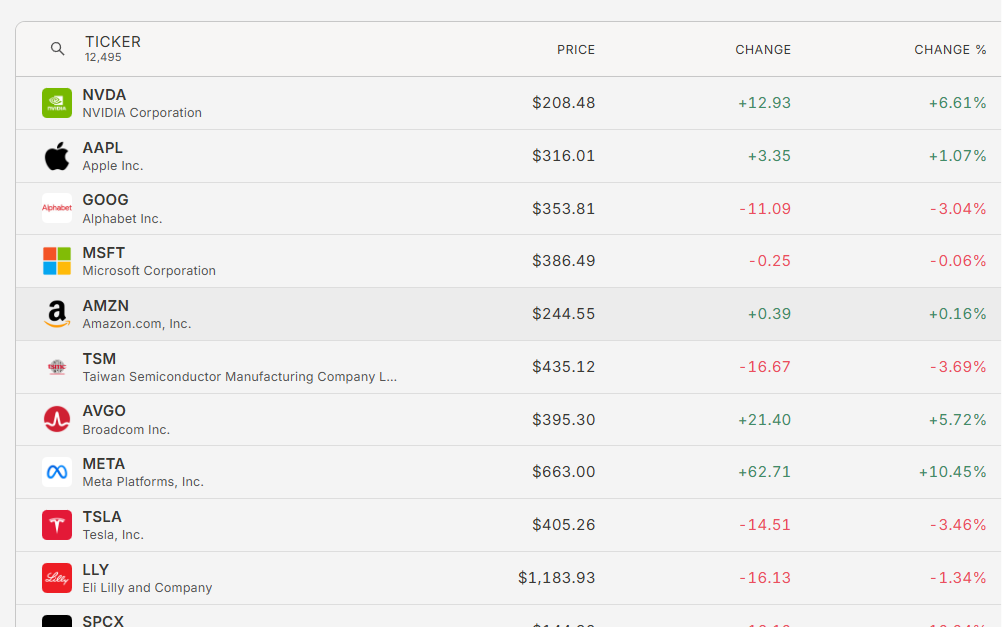Click the -11.09 change value
The image size is (1002, 627).
(765, 209)
